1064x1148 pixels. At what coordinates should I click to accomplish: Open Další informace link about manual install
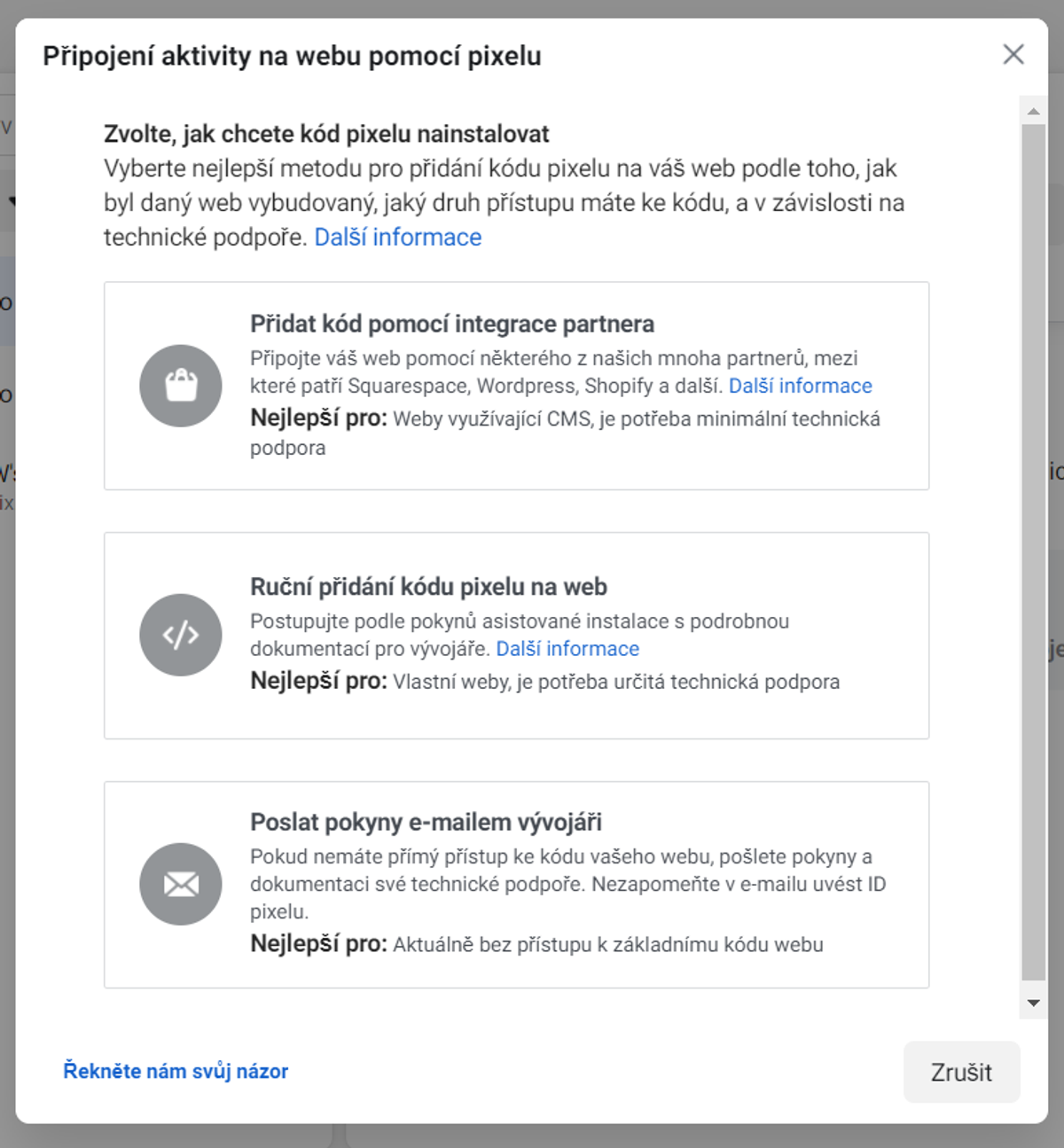[x=567, y=649]
